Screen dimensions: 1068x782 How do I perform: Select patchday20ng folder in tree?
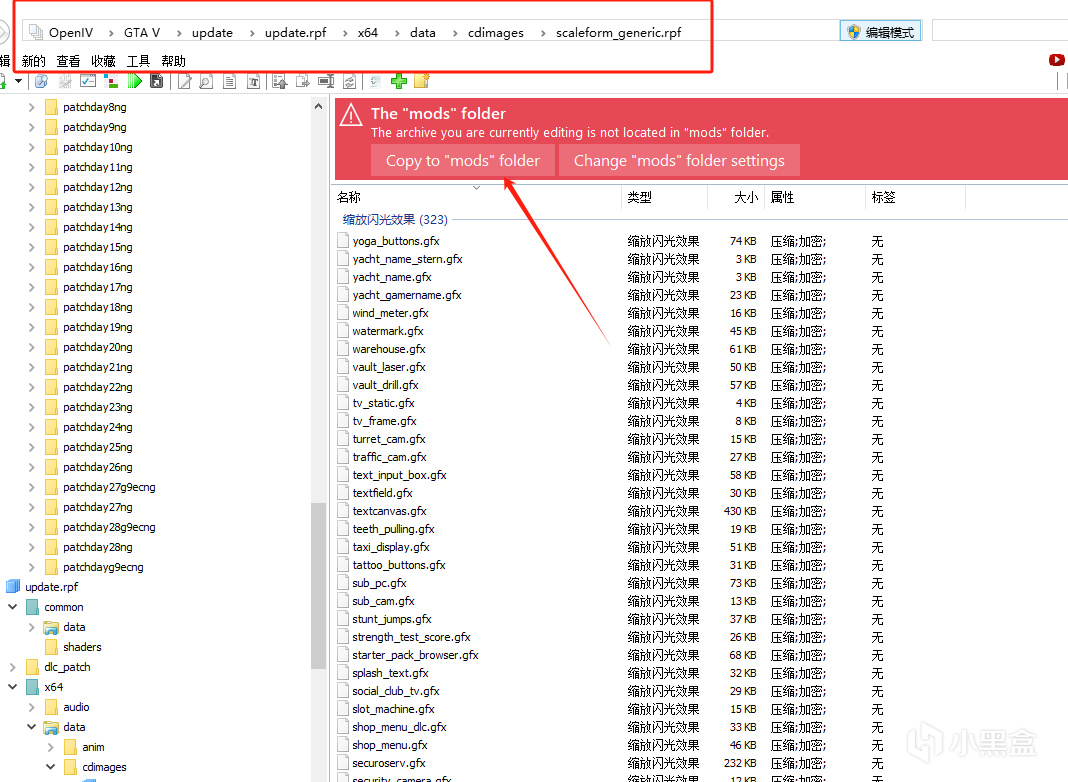(97, 347)
